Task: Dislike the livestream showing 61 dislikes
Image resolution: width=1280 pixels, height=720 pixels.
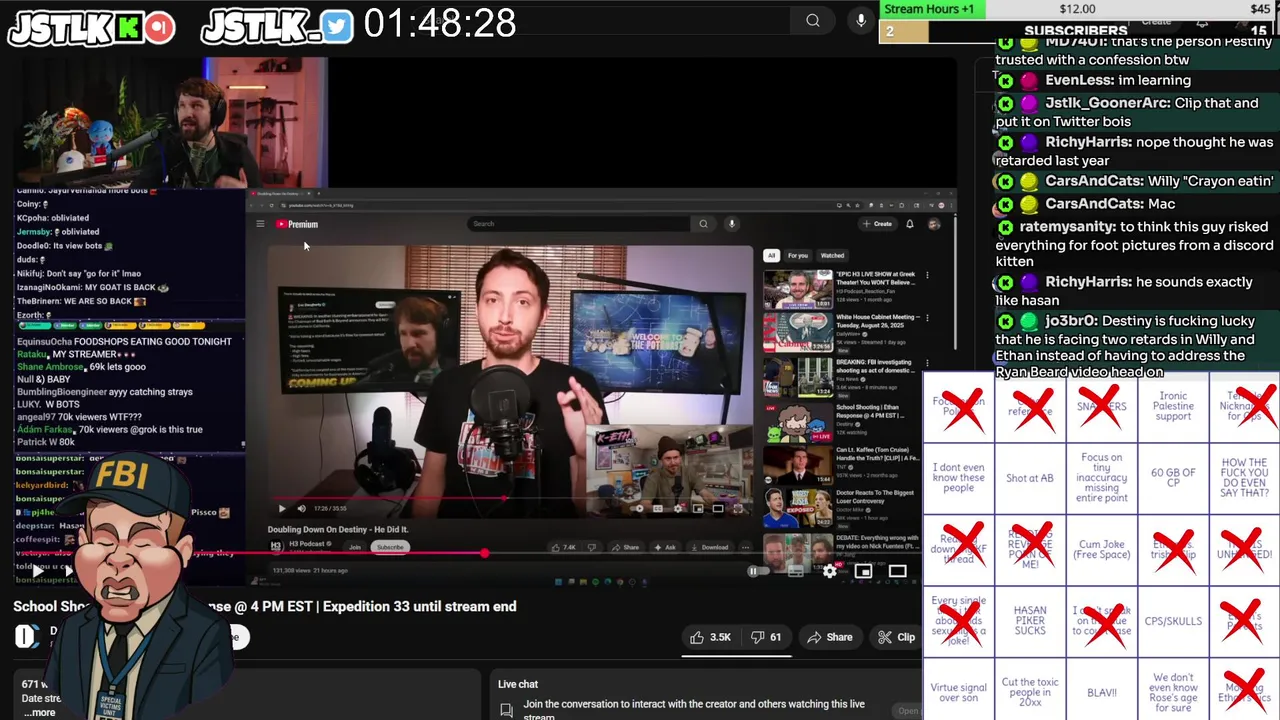Action: coord(766,637)
